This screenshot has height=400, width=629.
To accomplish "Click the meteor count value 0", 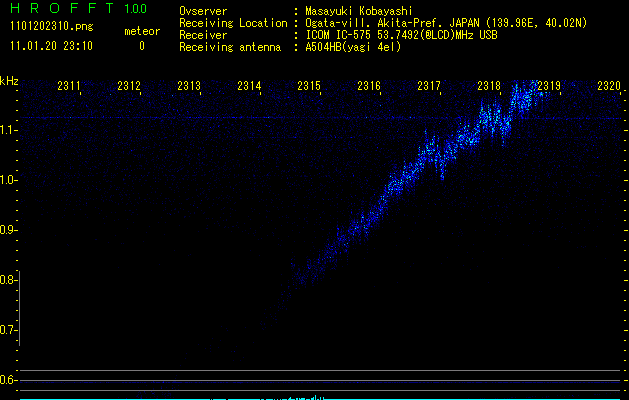I will [x=142, y=46].
